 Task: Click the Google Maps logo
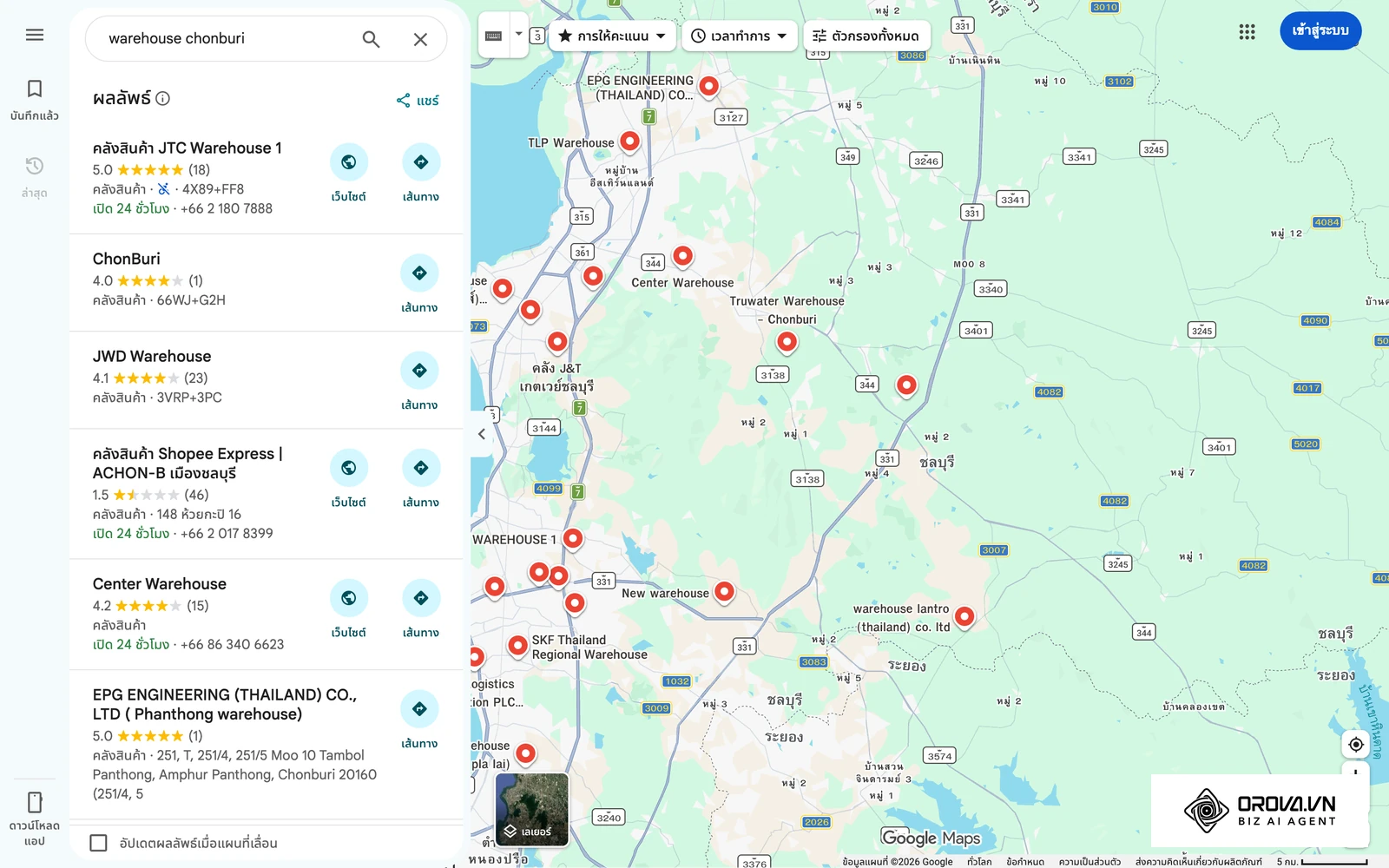point(931,838)
